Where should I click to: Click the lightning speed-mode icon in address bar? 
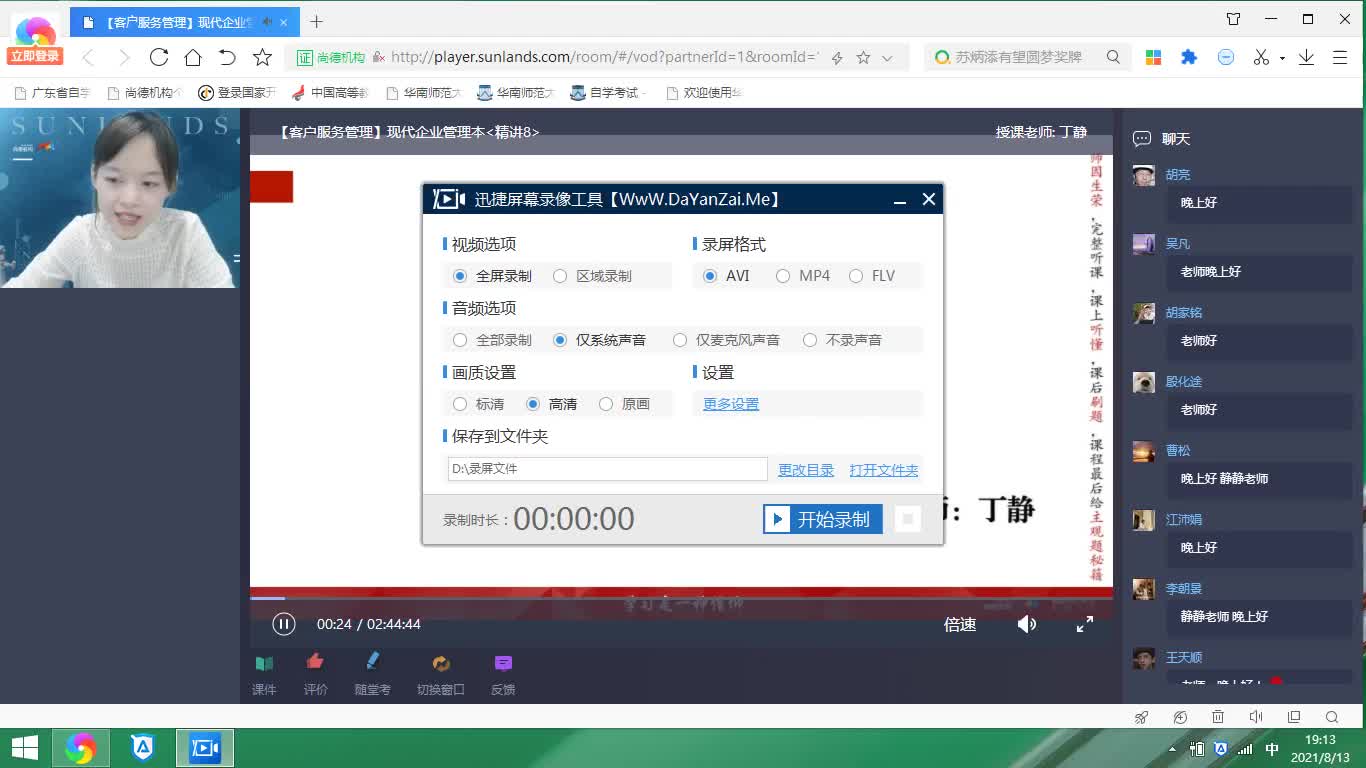(x=837, y=58)
